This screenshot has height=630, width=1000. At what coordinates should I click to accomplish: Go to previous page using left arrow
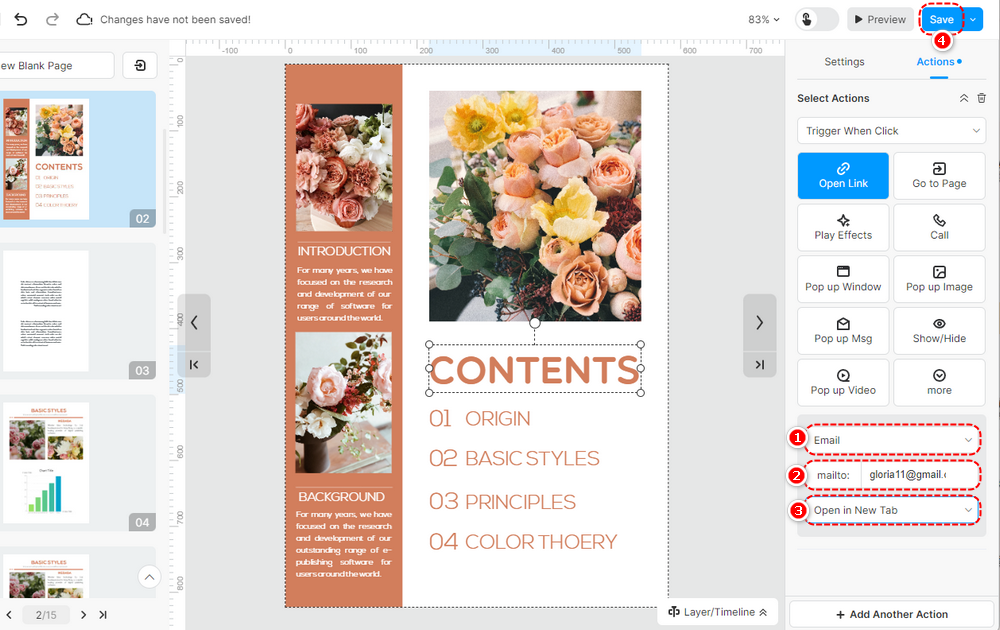(194, 323)
